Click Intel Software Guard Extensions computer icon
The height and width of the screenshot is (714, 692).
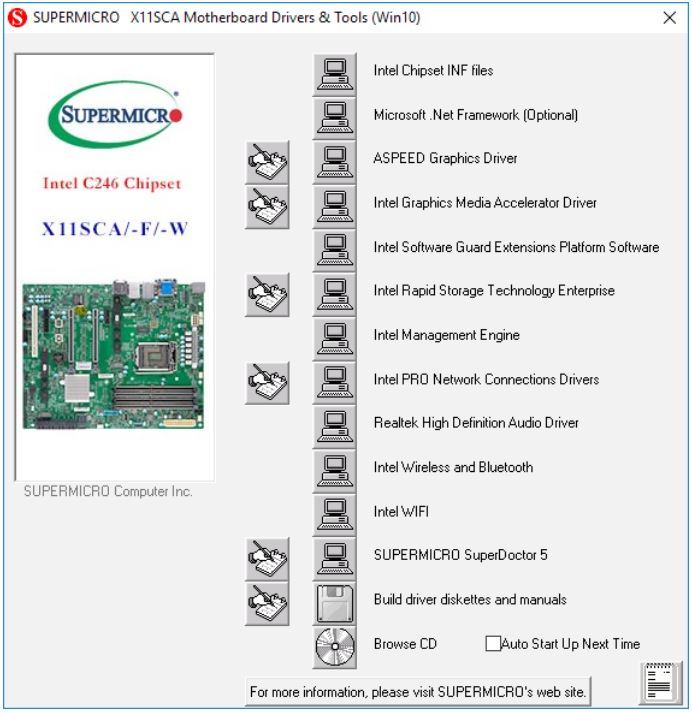click(335, 251)
